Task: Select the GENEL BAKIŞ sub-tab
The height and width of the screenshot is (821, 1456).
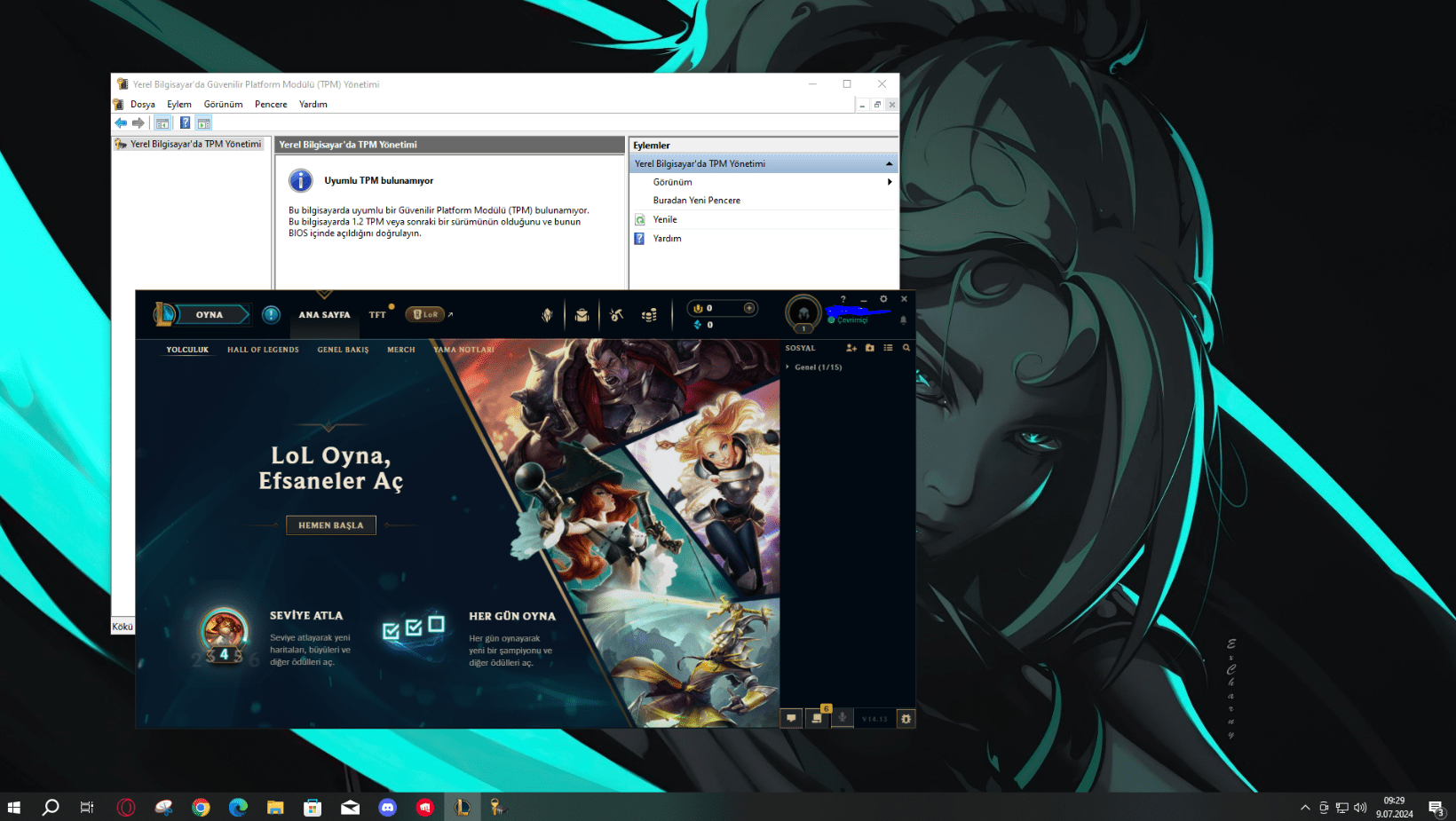Action: click(x=343, y=350)
